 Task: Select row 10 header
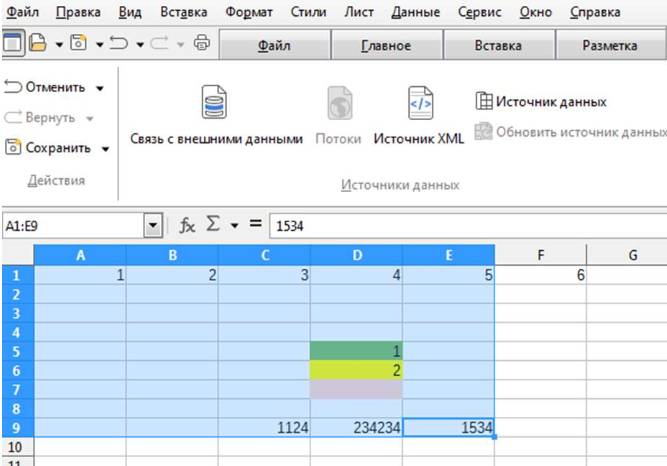[x=17, y=446]
